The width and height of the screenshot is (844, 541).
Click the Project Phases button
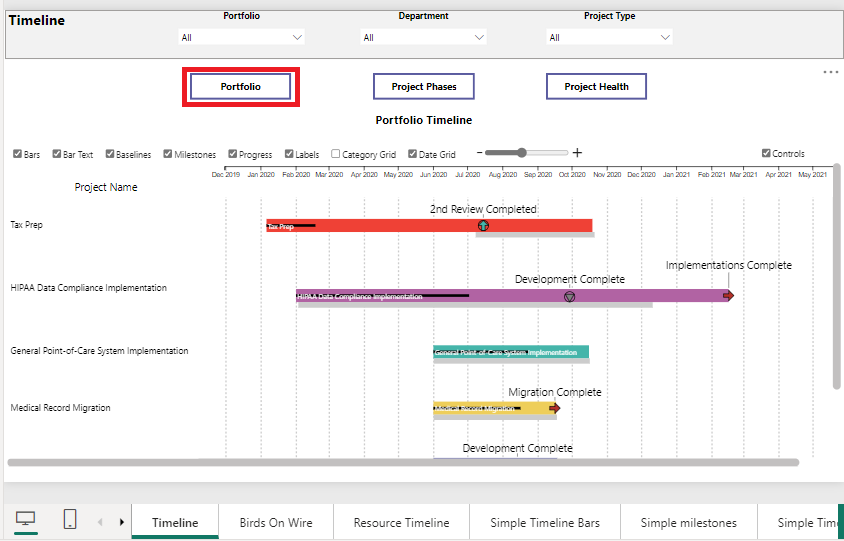424,87
